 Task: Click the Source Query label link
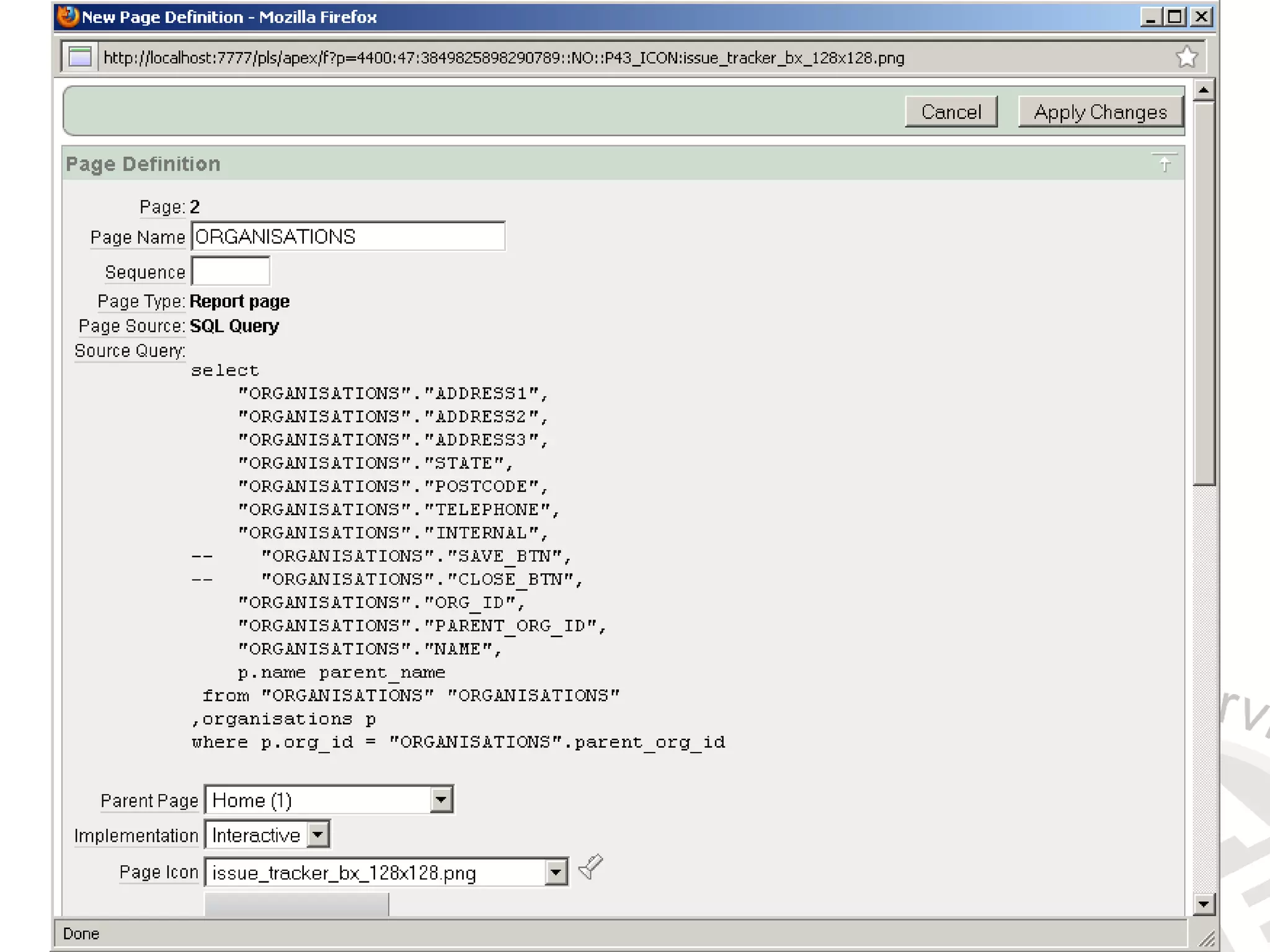tap(130, 351)
